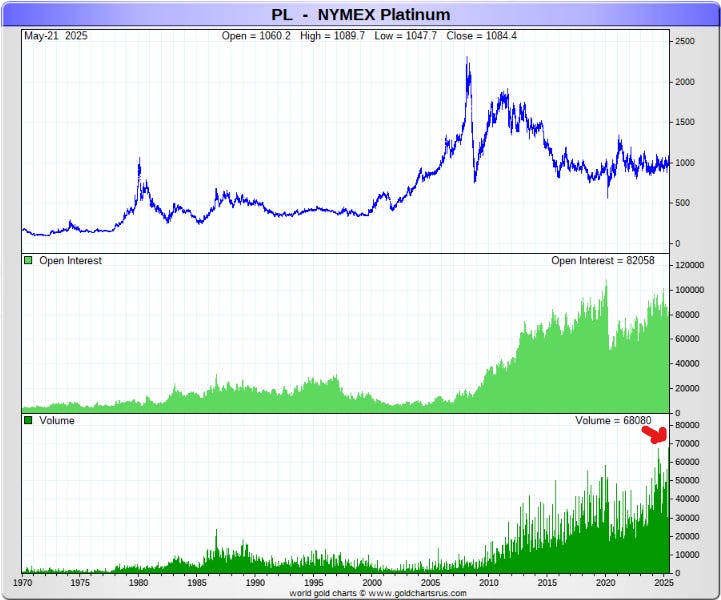Click the Low = 1047.7 value
The height and width of the screenshot is (600, 721).
(406, 36)
